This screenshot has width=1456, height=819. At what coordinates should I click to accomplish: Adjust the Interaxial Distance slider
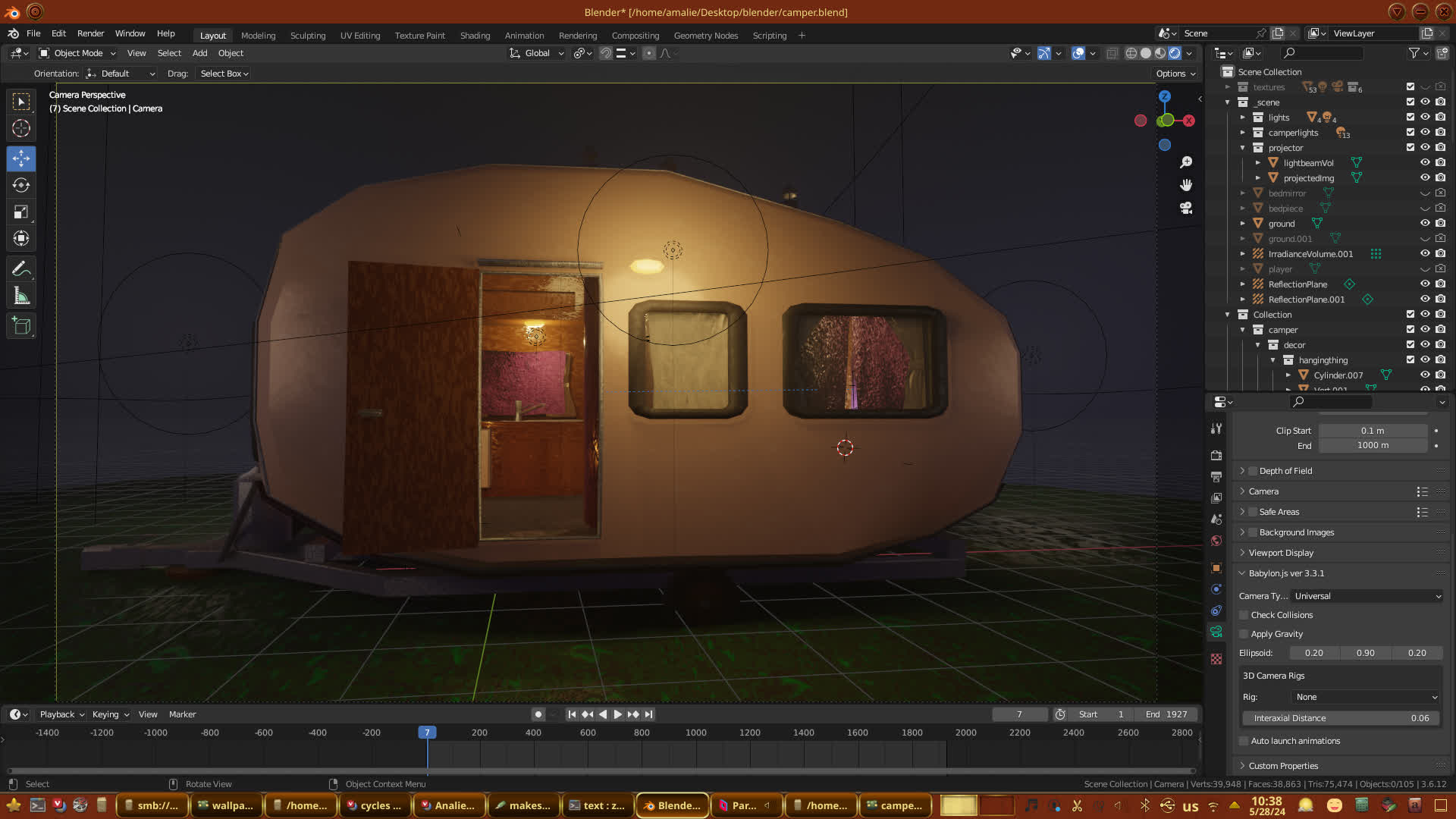[1341, 718]
